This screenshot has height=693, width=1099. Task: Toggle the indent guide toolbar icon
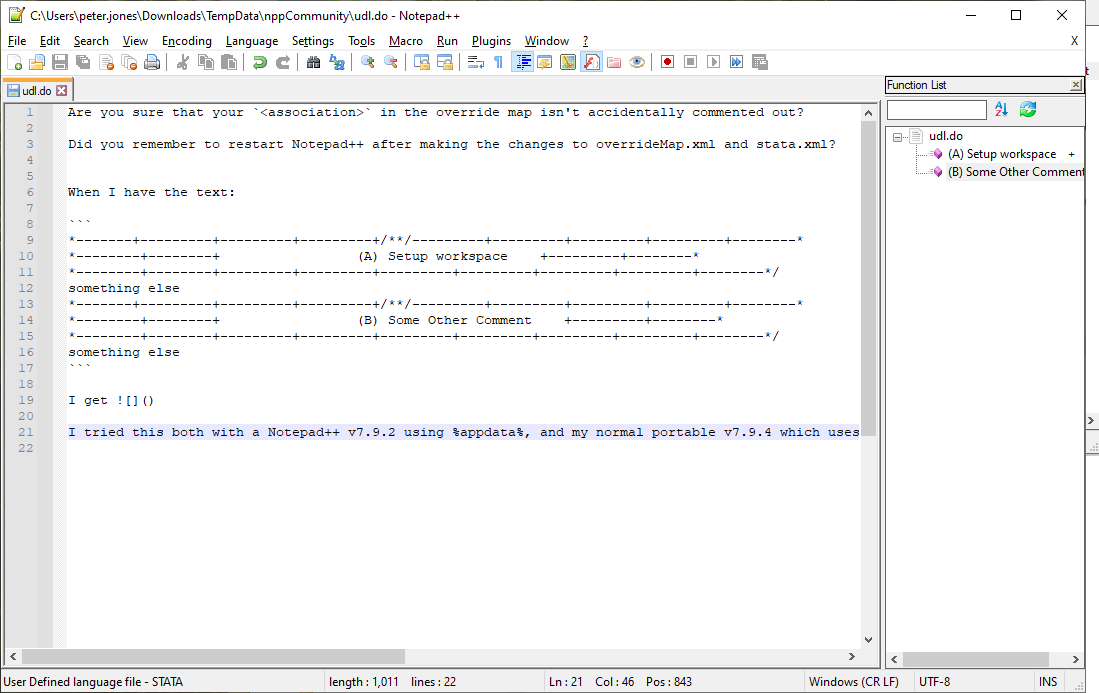pos(522,62)
